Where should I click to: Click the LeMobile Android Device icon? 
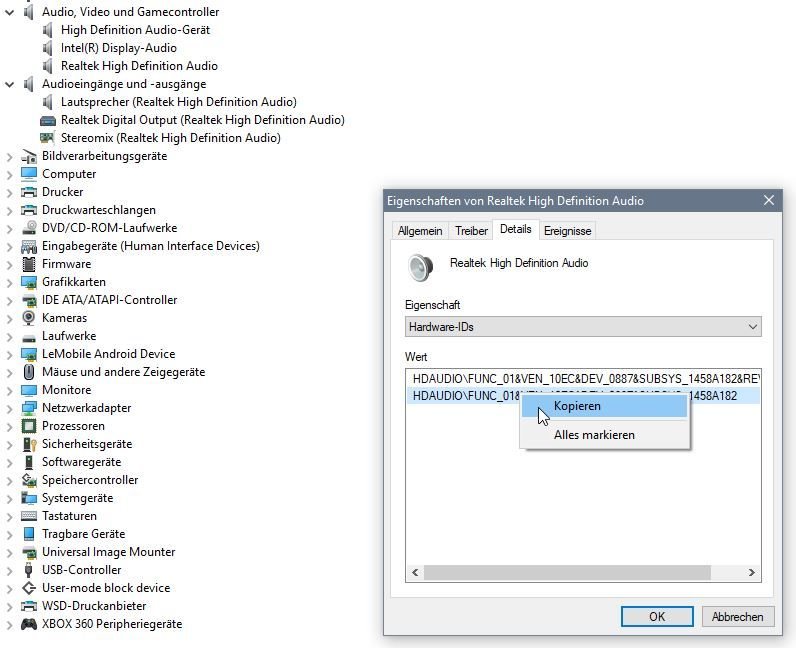29,354
